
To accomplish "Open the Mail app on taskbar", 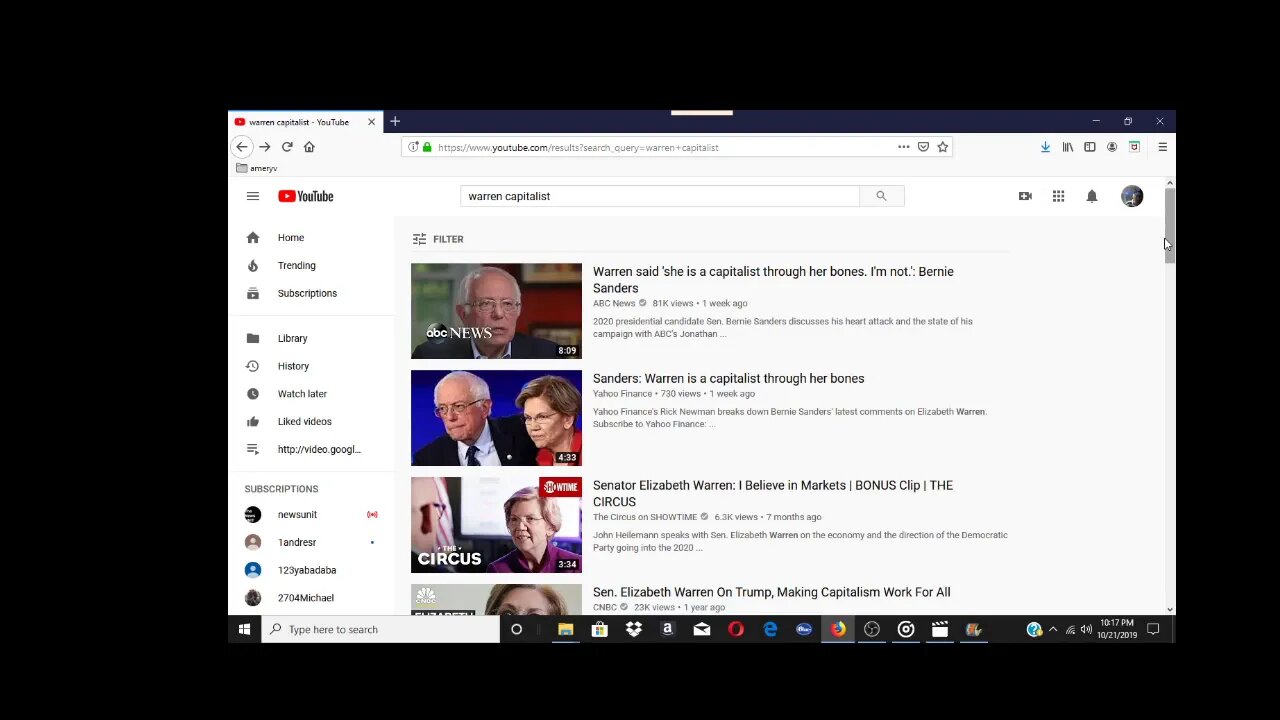I will click(x=702, y=630).
